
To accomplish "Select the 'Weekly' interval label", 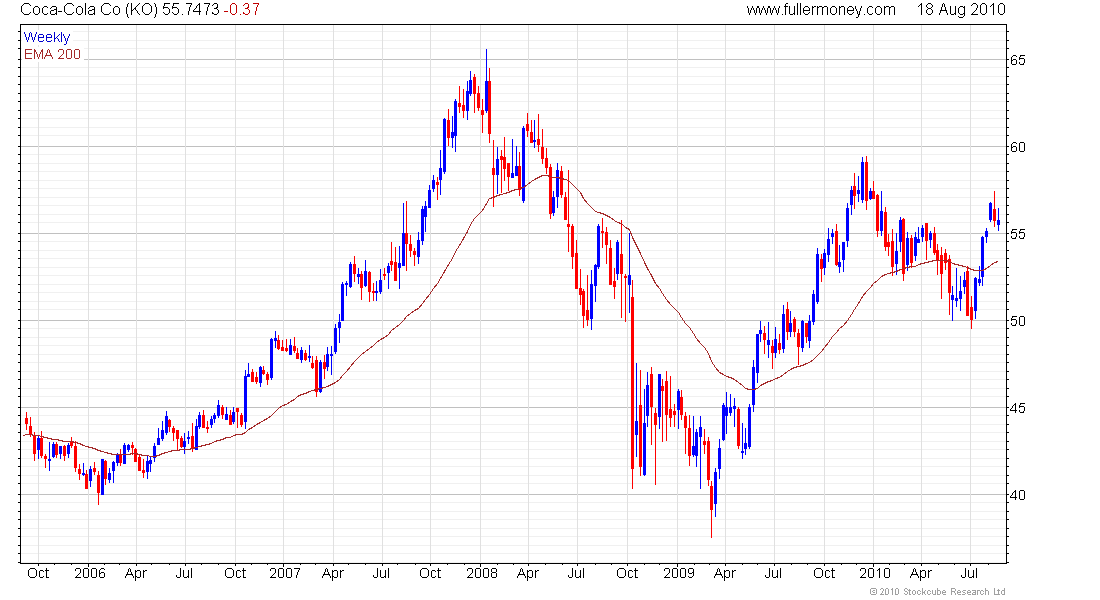I will click(47, 37).
